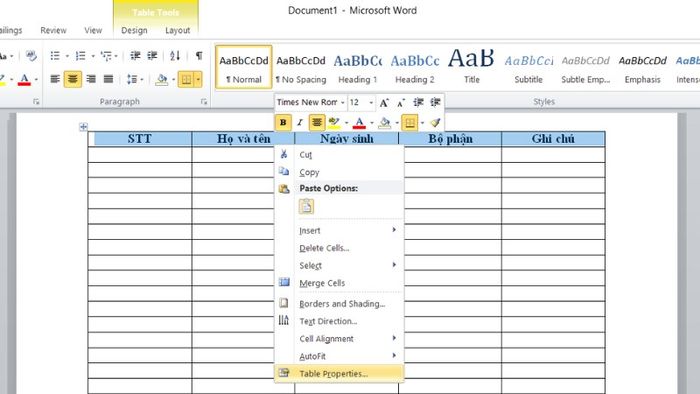
Task: Click the Clear Formatting icon in ribbon
Action: pos(31,56)
